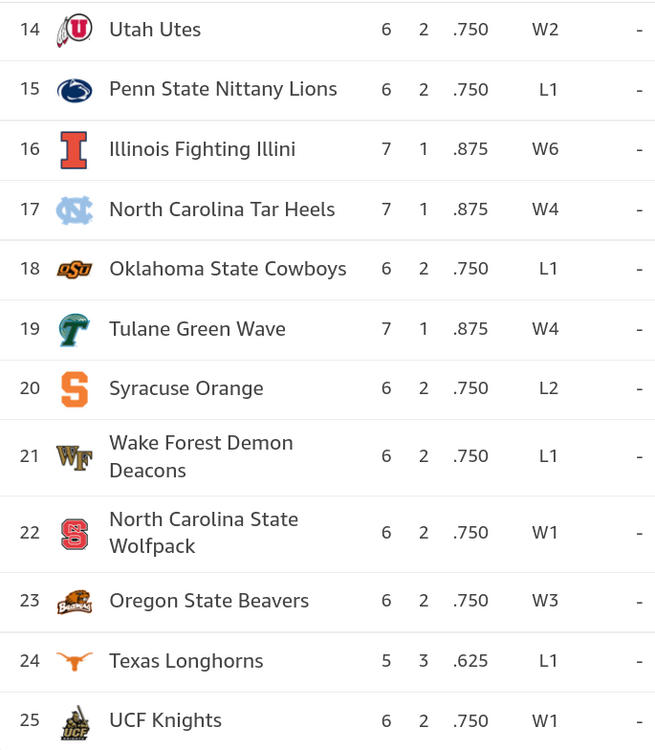
Task: Click the North Carolina State Wolfpack logo
Action: (74, 533)
